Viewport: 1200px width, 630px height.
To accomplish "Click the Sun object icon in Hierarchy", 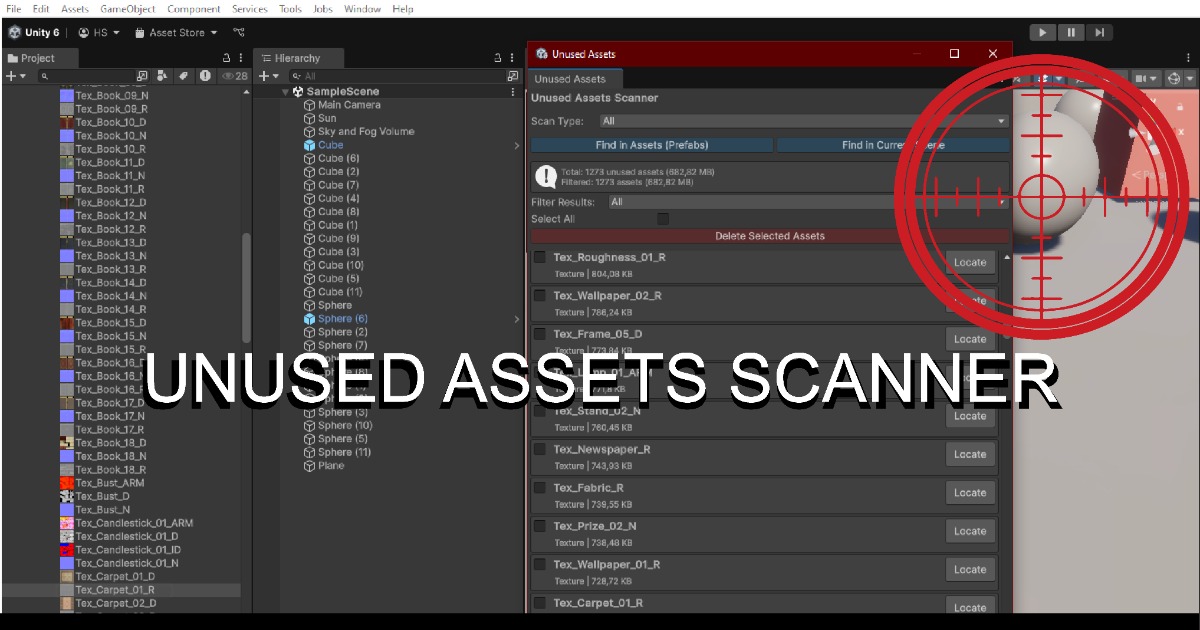I will 309,118.
